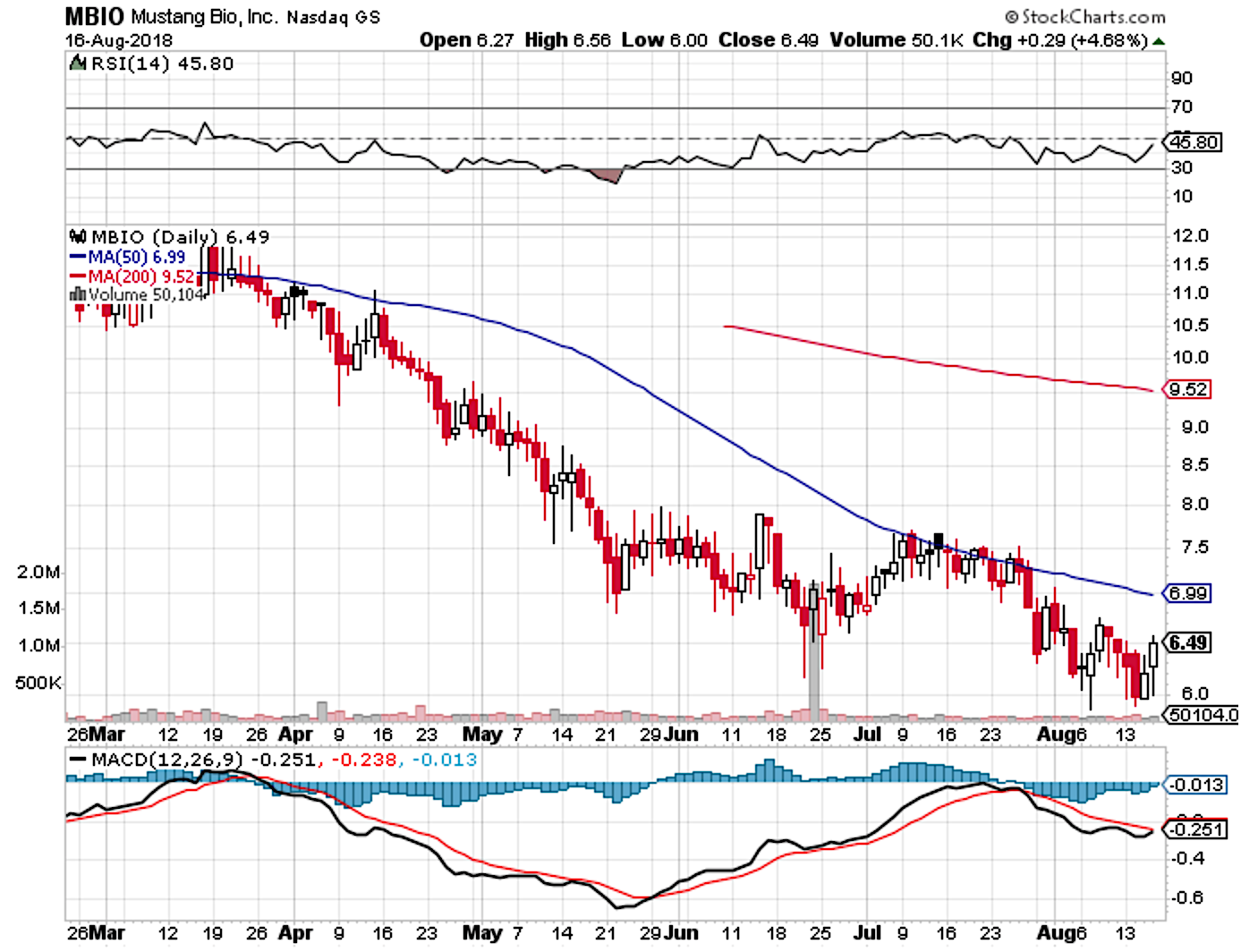Click the 16-Aug-2018 date label

tap(119, 40)
